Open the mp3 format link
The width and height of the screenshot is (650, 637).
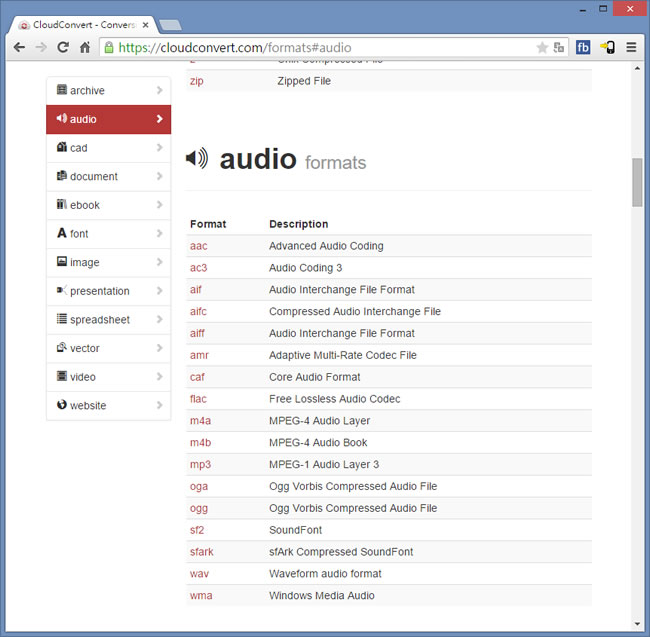click(x=200, y=464)
